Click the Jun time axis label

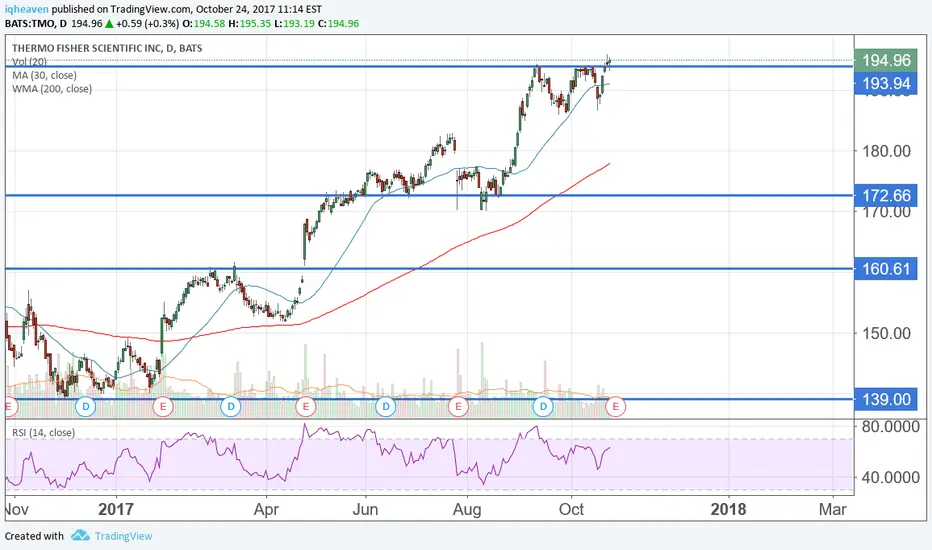365,510
